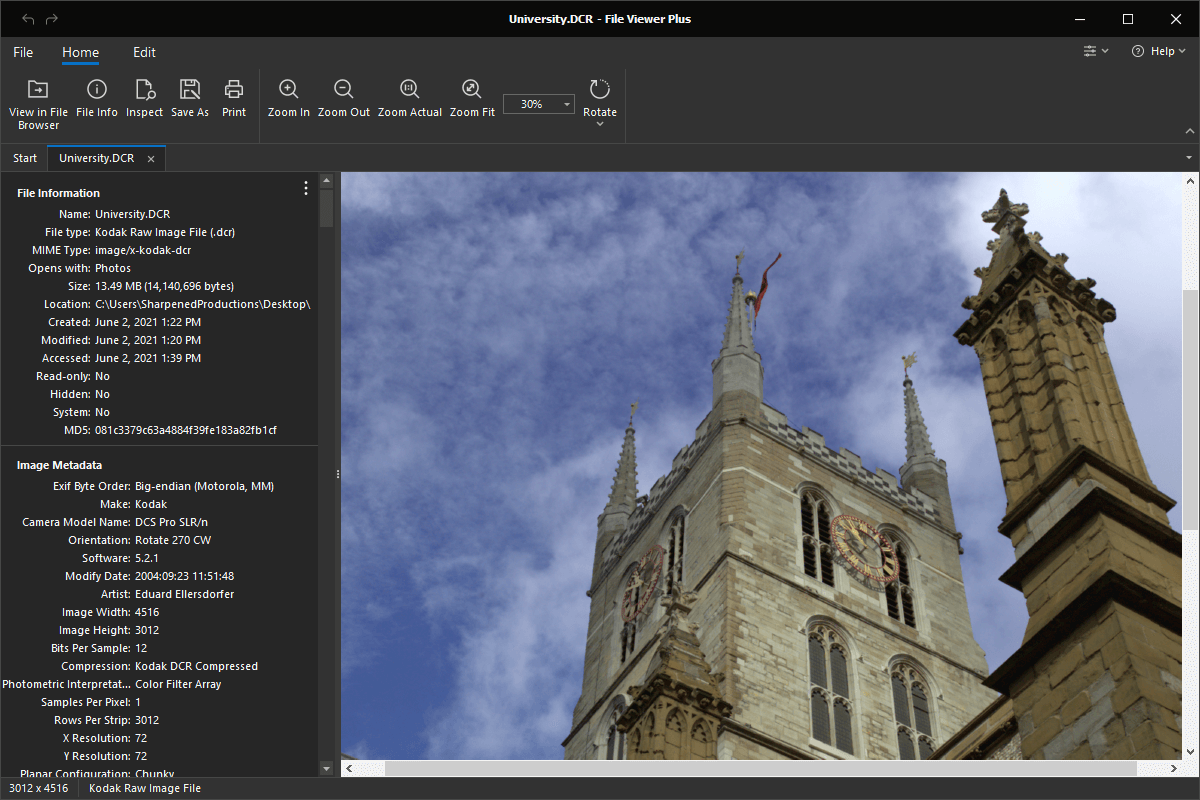Click the Inspect tool icon

(144, 99)
